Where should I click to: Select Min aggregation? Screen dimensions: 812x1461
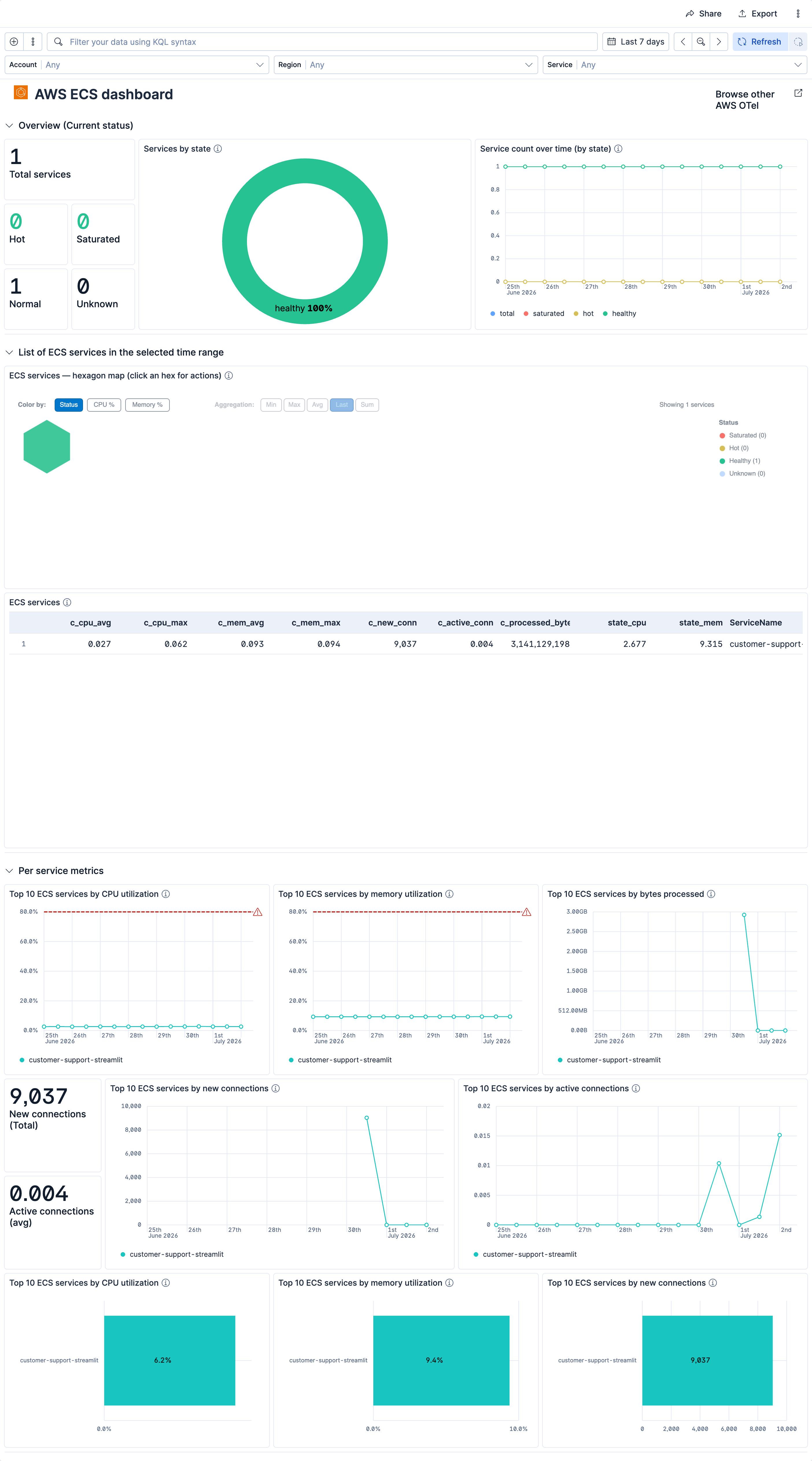point(271,405)
